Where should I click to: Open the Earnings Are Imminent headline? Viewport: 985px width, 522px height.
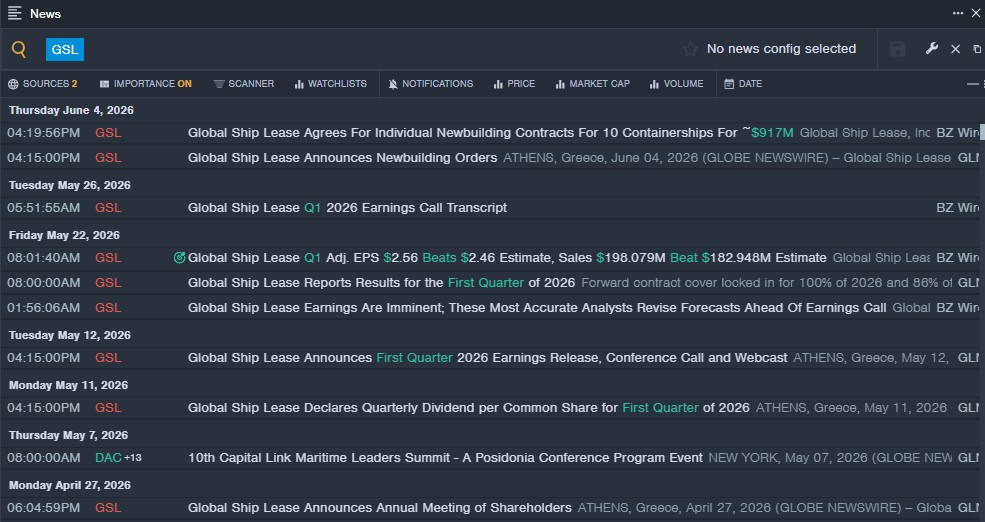537,308
